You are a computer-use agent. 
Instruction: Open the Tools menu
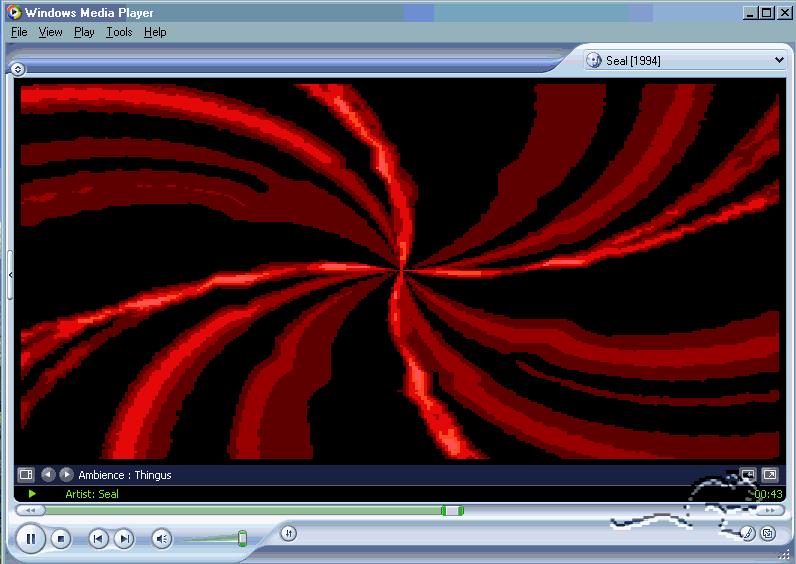pyautogui.click(x=119, y=32)
